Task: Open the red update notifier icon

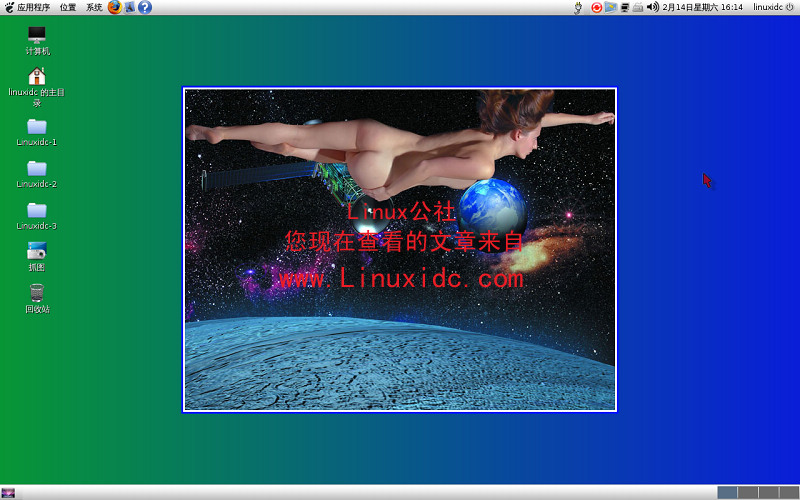Action: point(596,7)
